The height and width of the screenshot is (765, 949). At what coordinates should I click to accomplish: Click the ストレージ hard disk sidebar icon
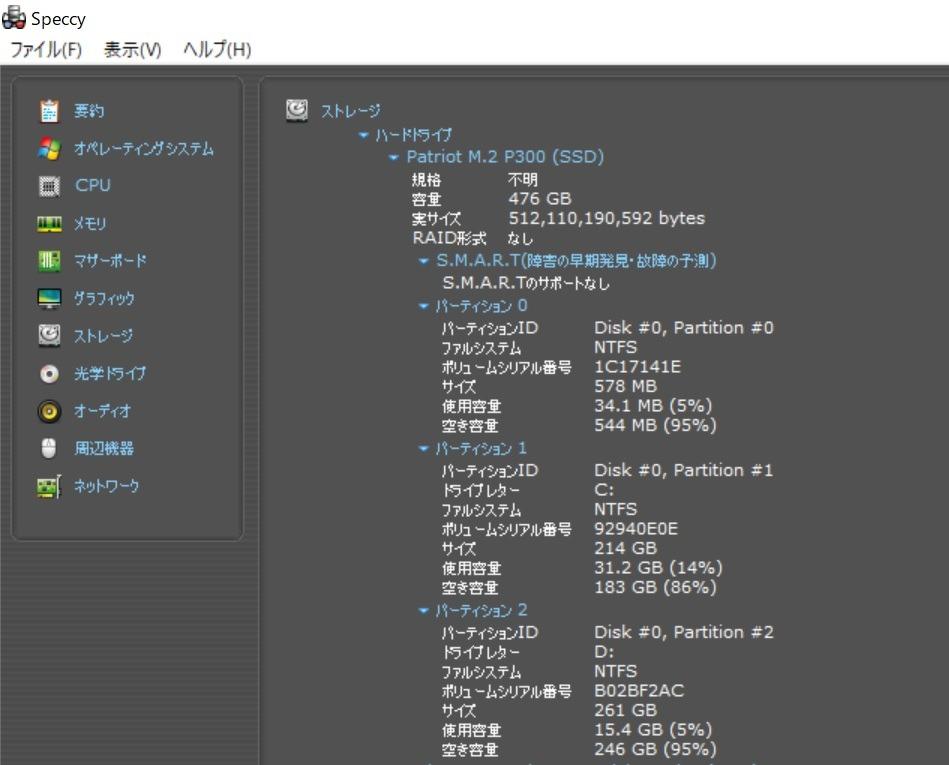[49, 335]
